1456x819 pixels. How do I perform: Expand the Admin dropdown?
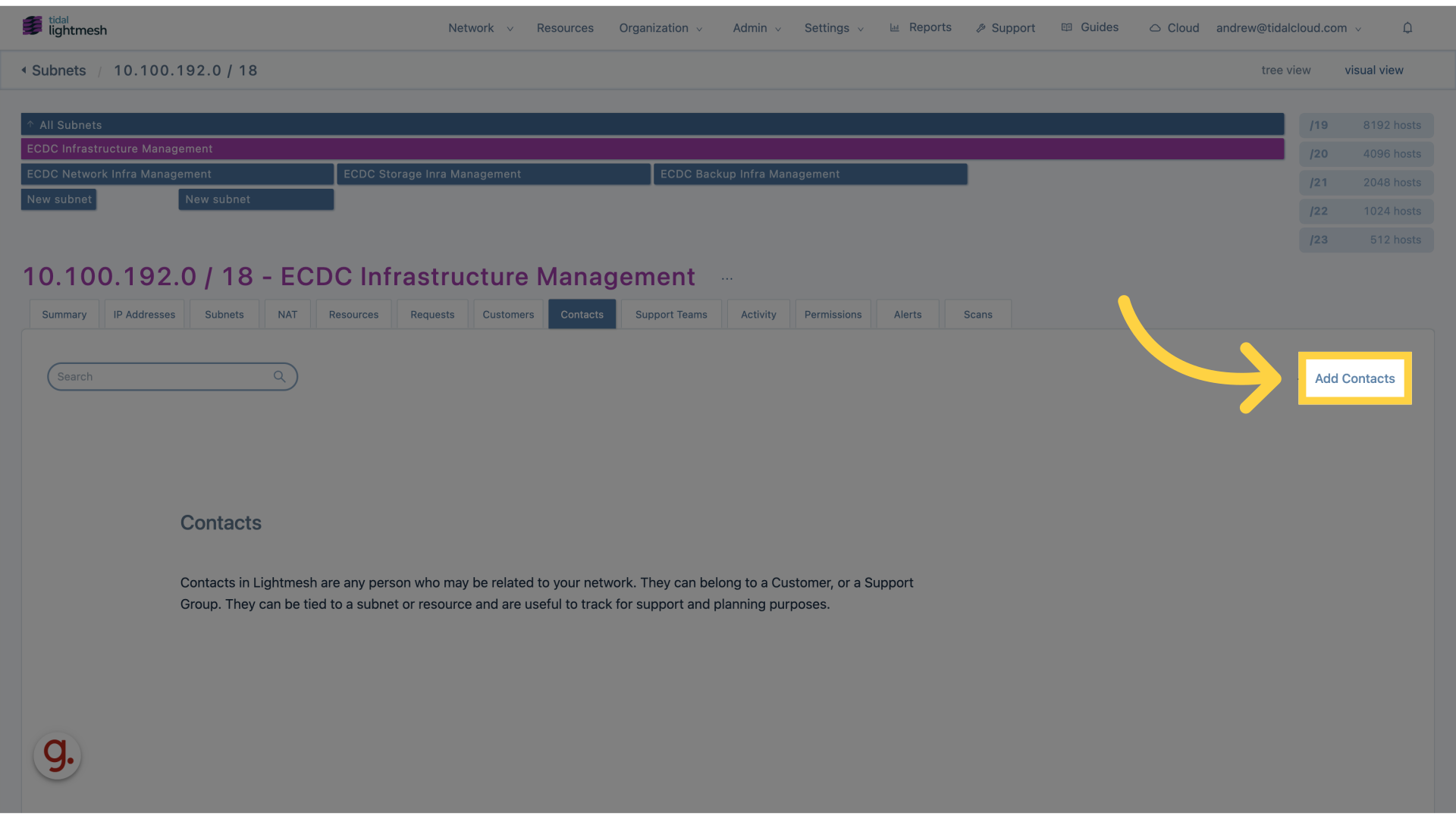(x=757, y=28)
